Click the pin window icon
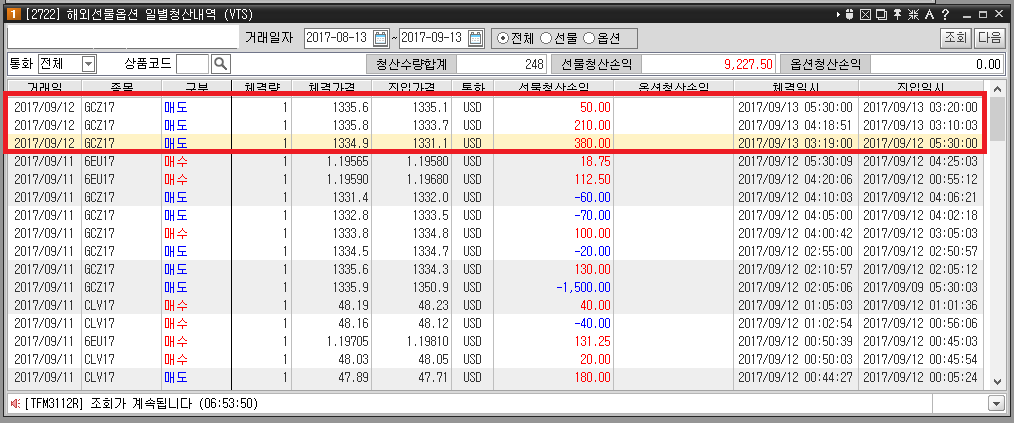This screenshot has width=1014, height=423. click(x=899, y=14)
